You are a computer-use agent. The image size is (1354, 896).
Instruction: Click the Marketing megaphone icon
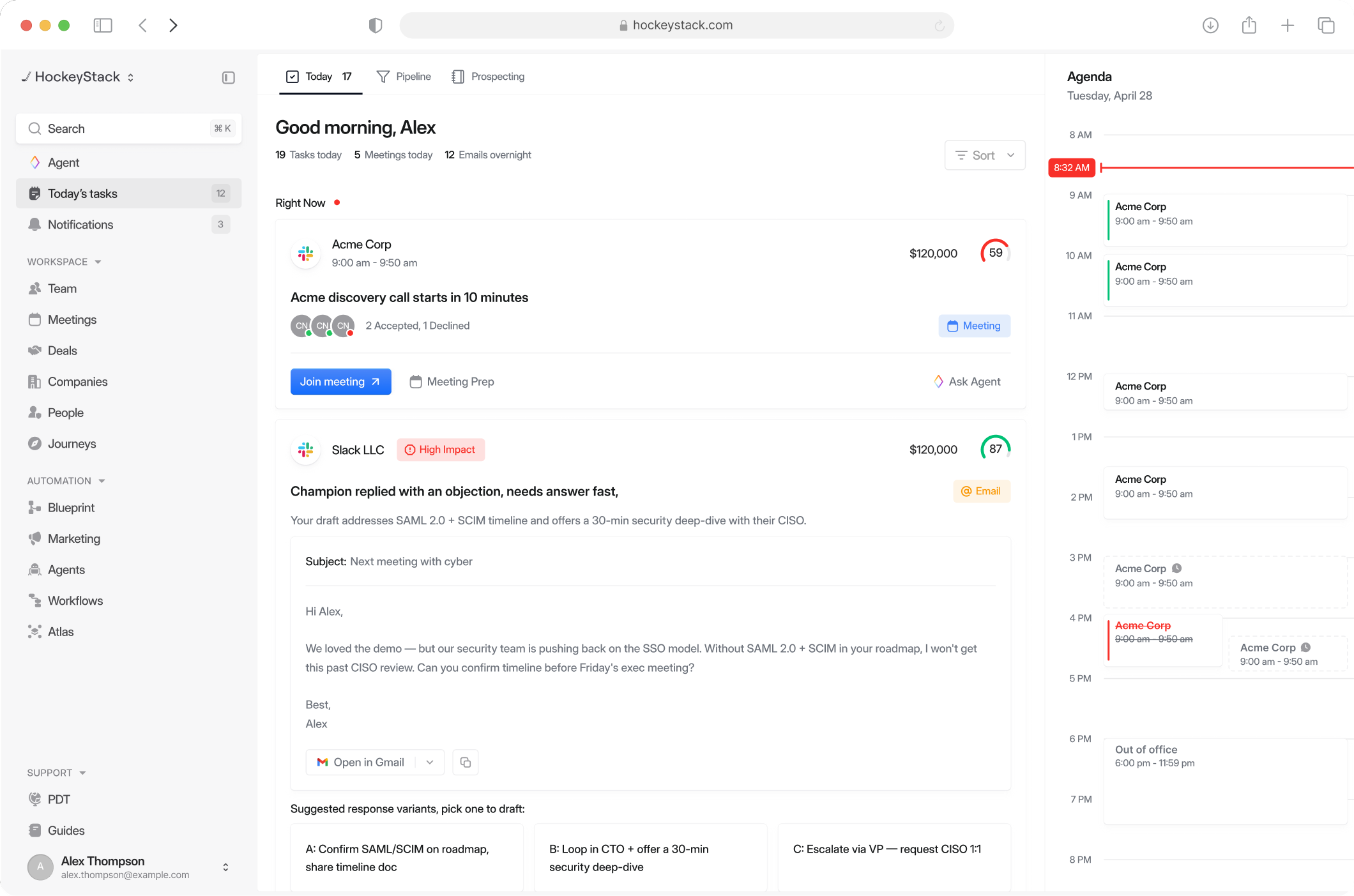click(x=35, y=538)
